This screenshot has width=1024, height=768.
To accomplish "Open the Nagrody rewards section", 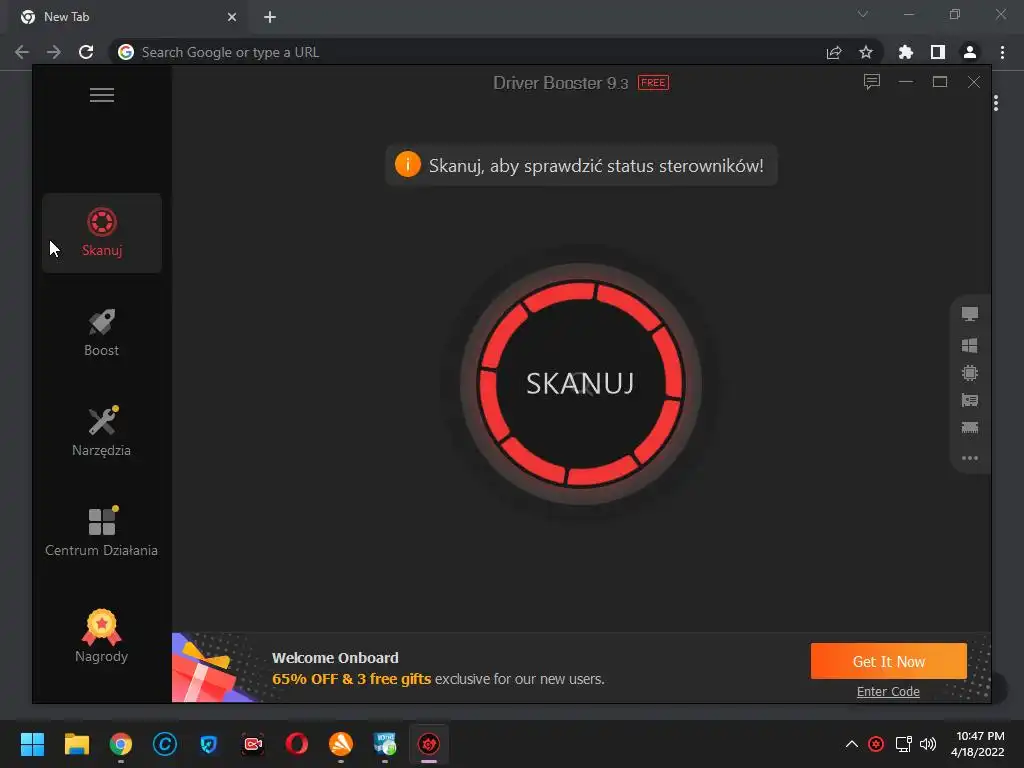I will coord(101,636).
